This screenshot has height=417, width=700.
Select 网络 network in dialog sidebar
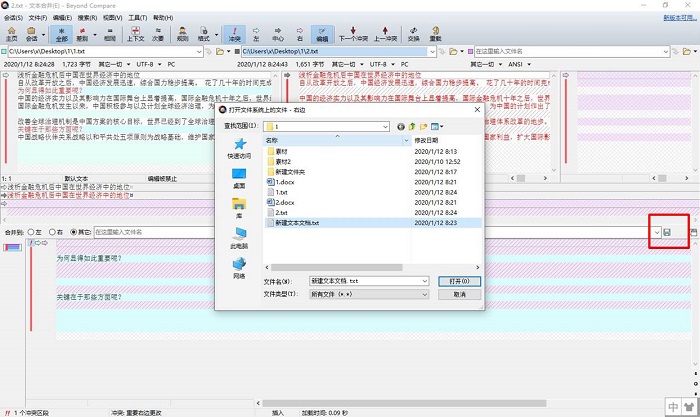point(239,269)
